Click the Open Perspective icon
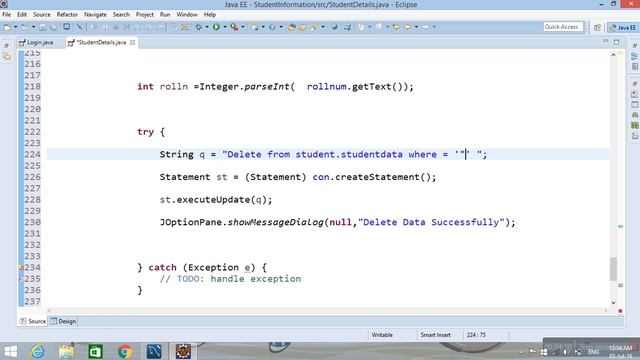Viewport: 640px width, 360px height. coord(597,27)
